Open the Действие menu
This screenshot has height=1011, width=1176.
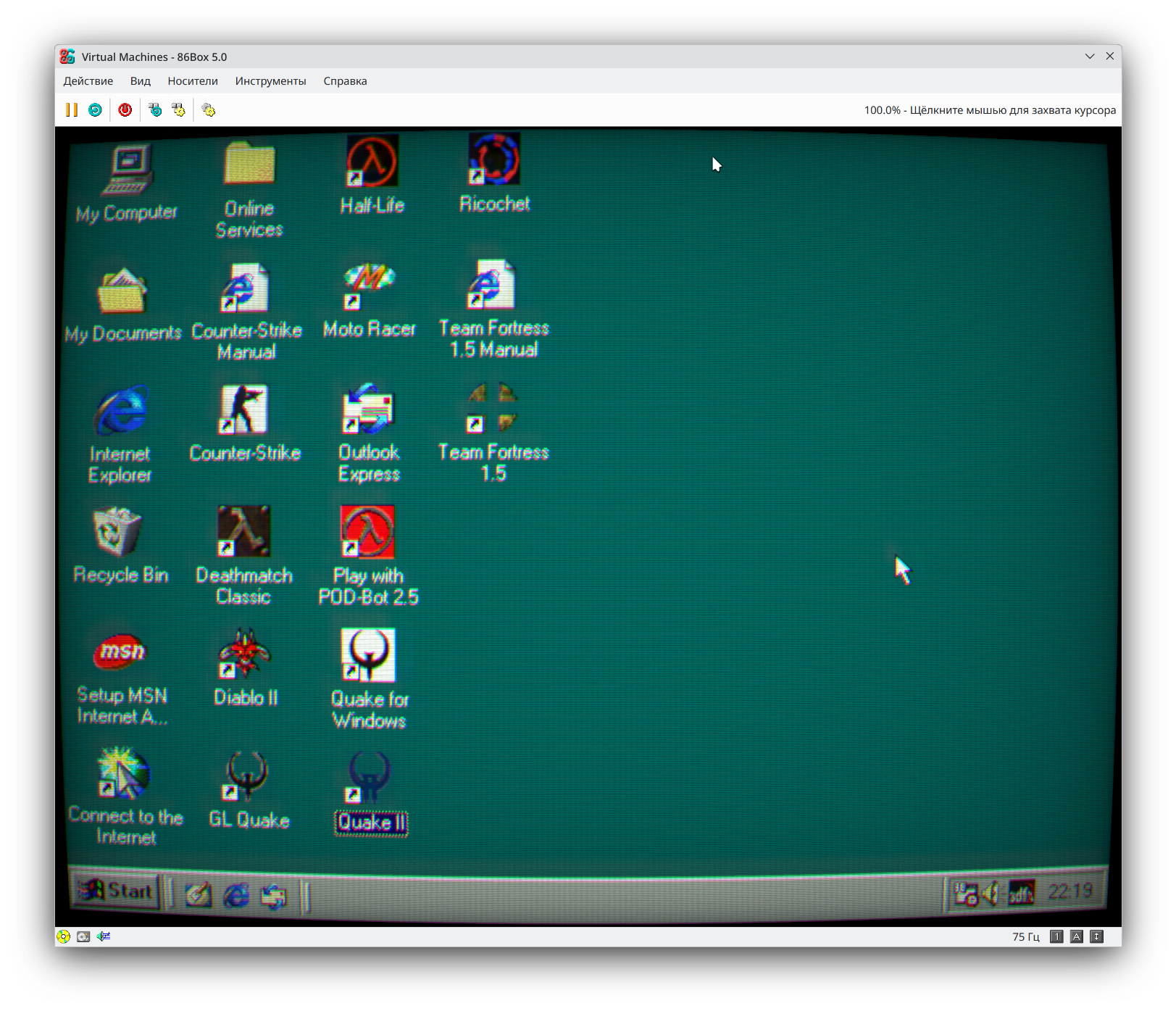point(88,81)
